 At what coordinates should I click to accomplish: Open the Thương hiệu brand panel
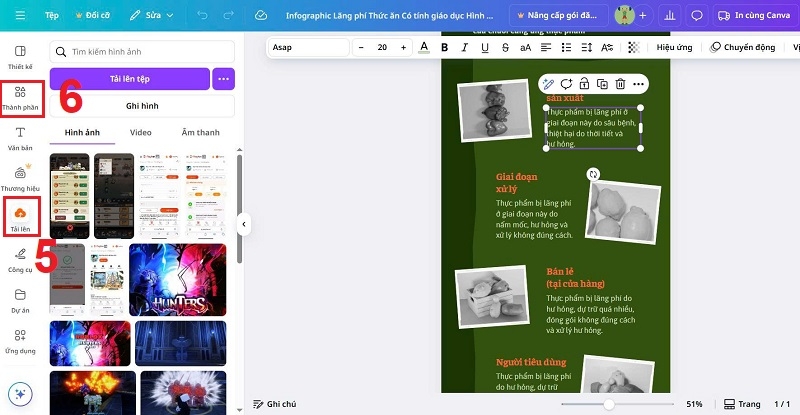(x=20, y=179)
